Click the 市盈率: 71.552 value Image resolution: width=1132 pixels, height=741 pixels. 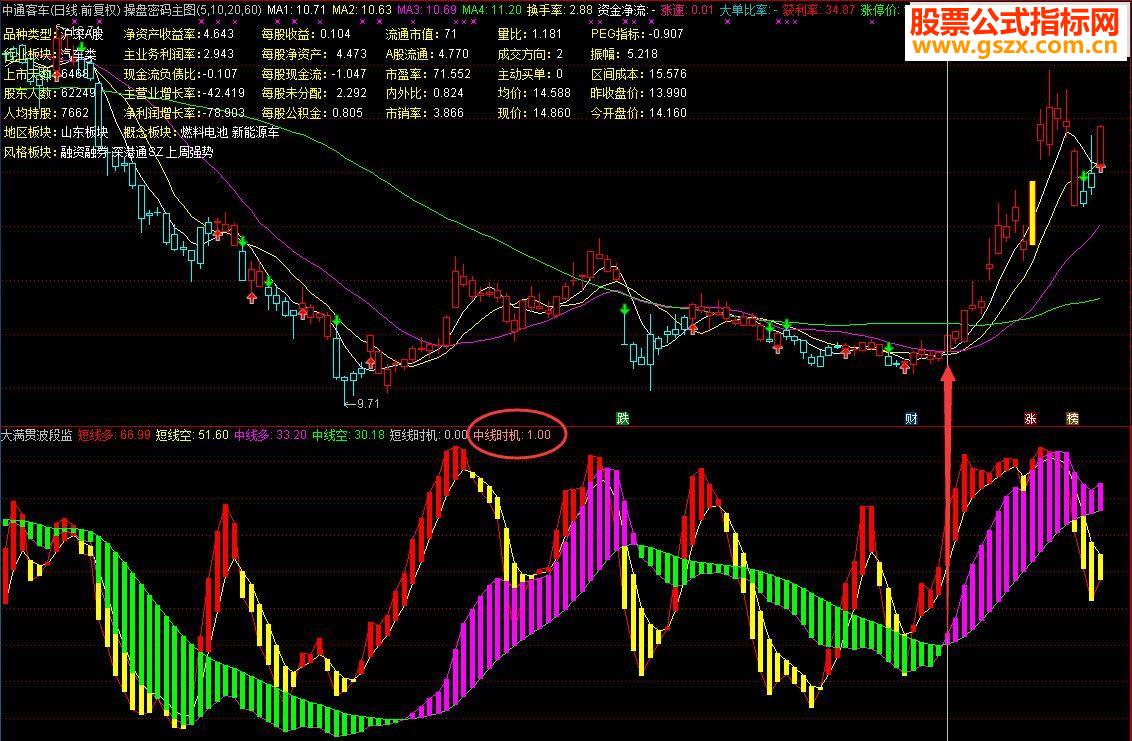tap(428, 74)
